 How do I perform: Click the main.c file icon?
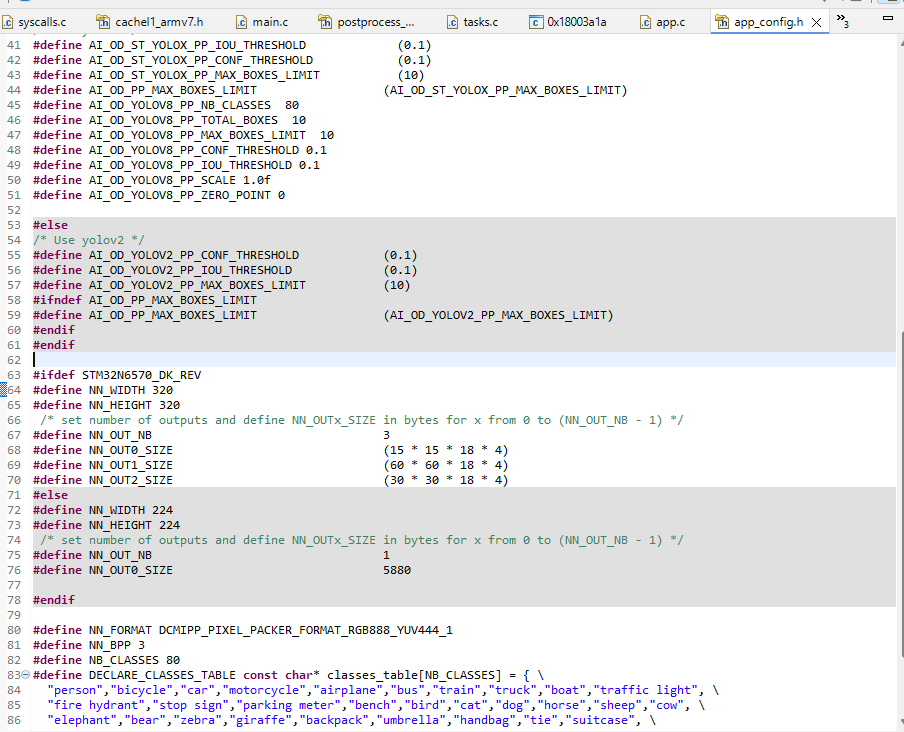[242, 22]
